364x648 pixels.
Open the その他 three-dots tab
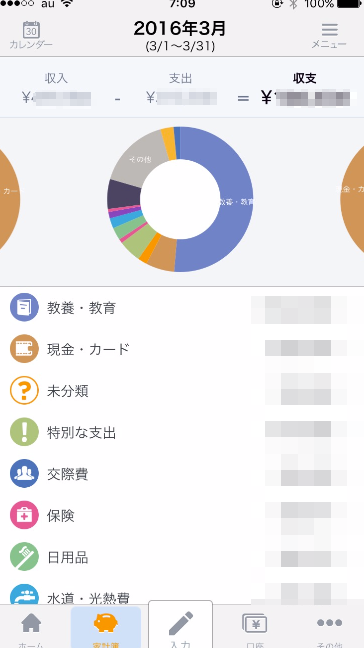pos(329,627)
